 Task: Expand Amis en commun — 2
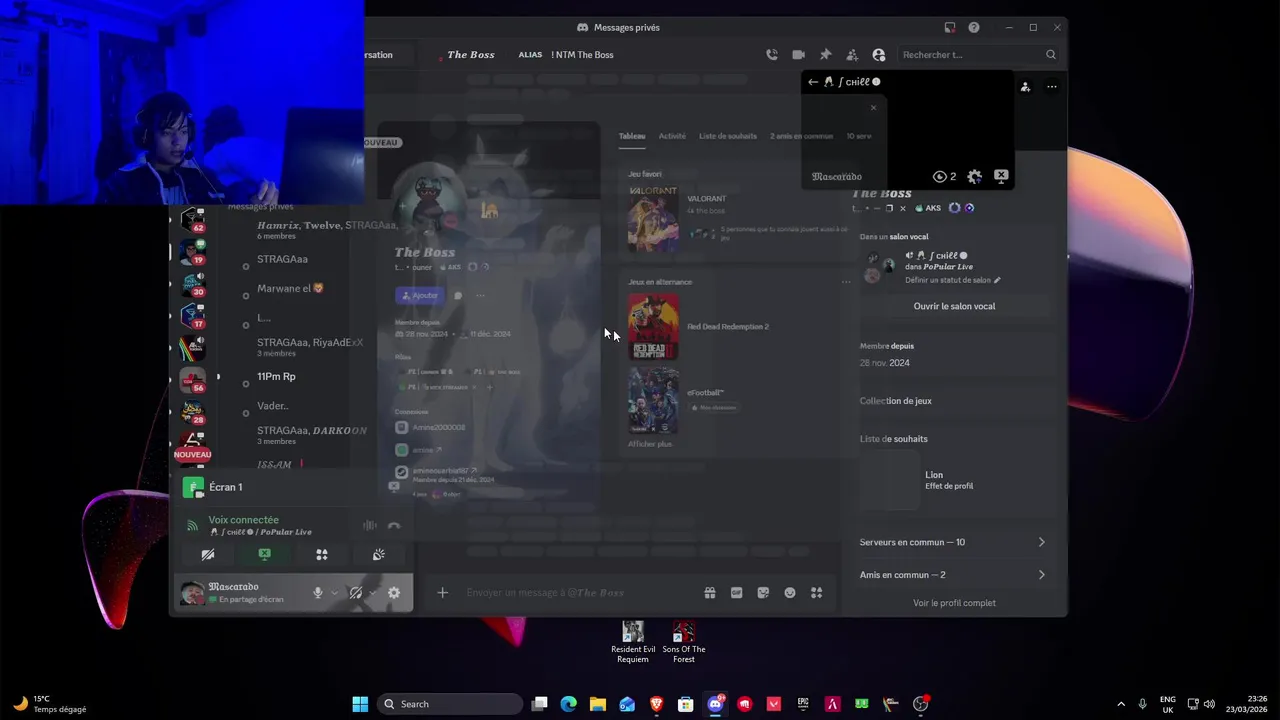954,575
